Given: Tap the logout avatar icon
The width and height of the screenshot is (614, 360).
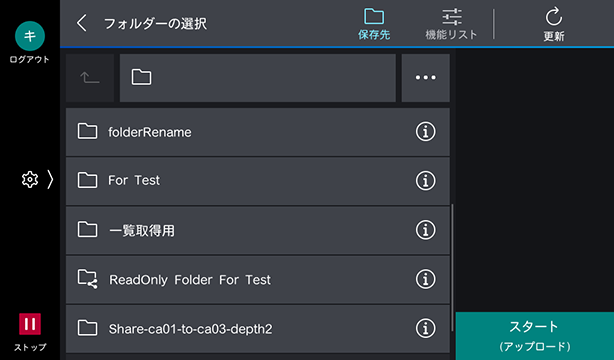Looking at the screenshot, I should [x=30, y=36].
